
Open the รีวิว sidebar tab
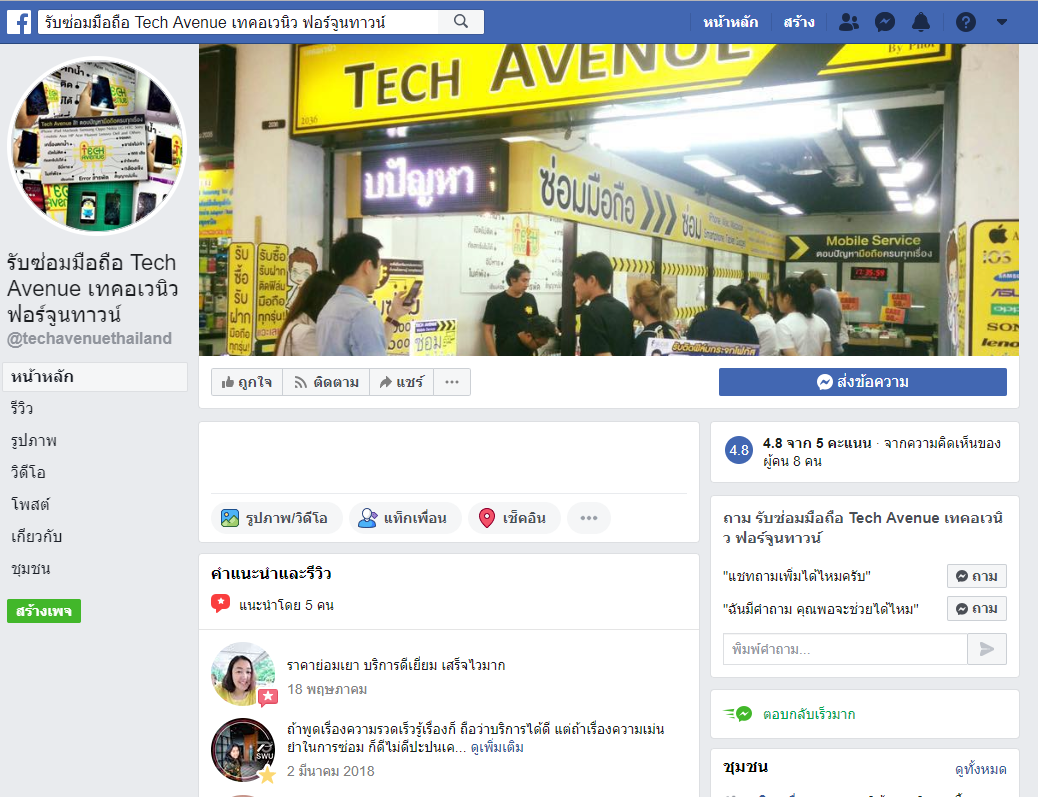(x=22, y=408)
